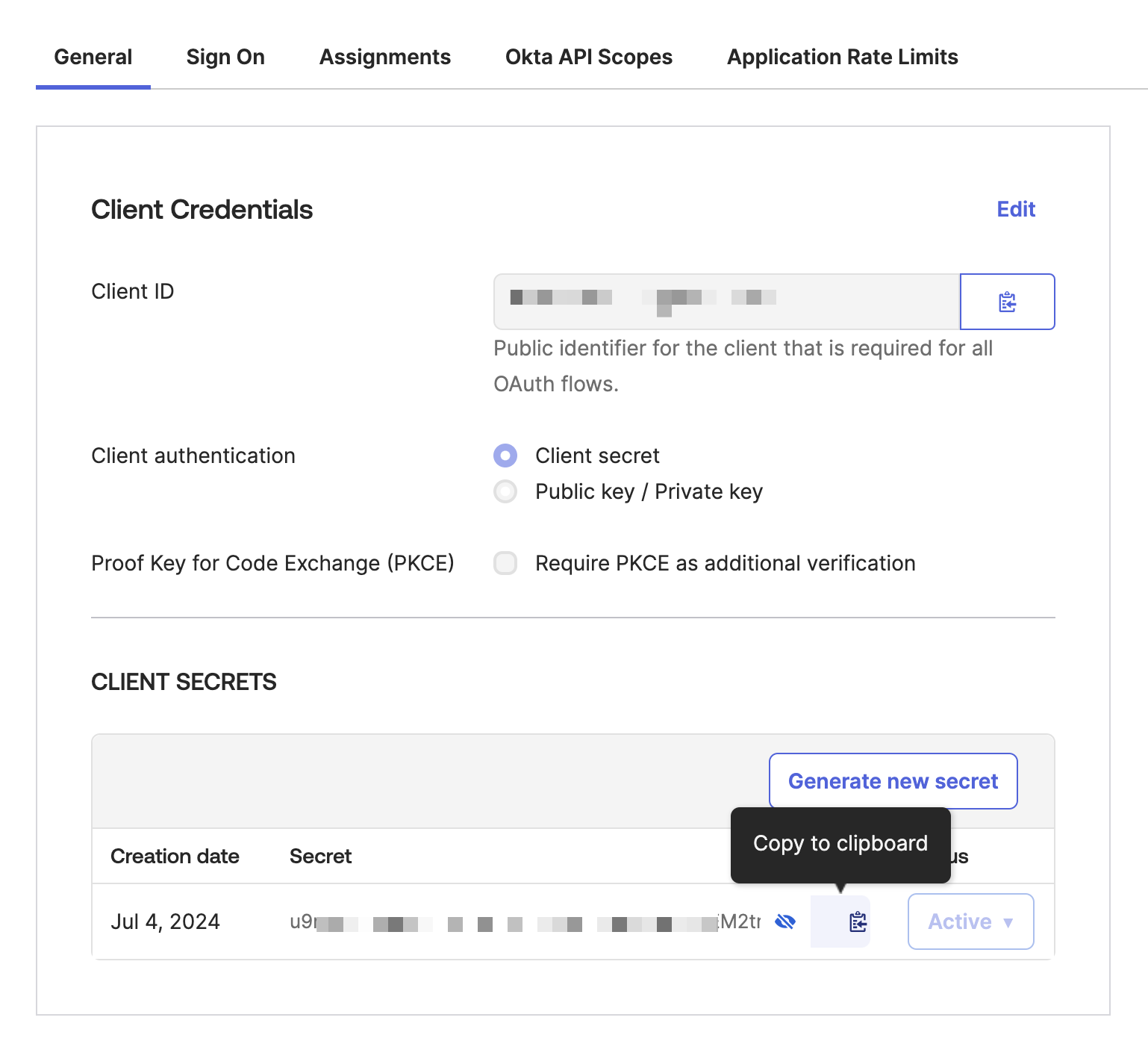Click the CLIENT SECRETS section header
This screenshot has height=1041, width=1148.
point(184,682)
